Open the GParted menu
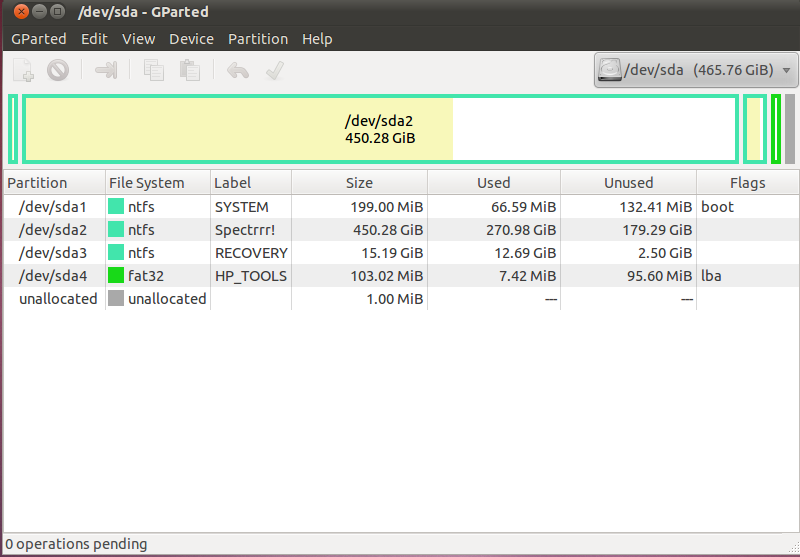The image size is (800, 557). click(x=39, y=39)
